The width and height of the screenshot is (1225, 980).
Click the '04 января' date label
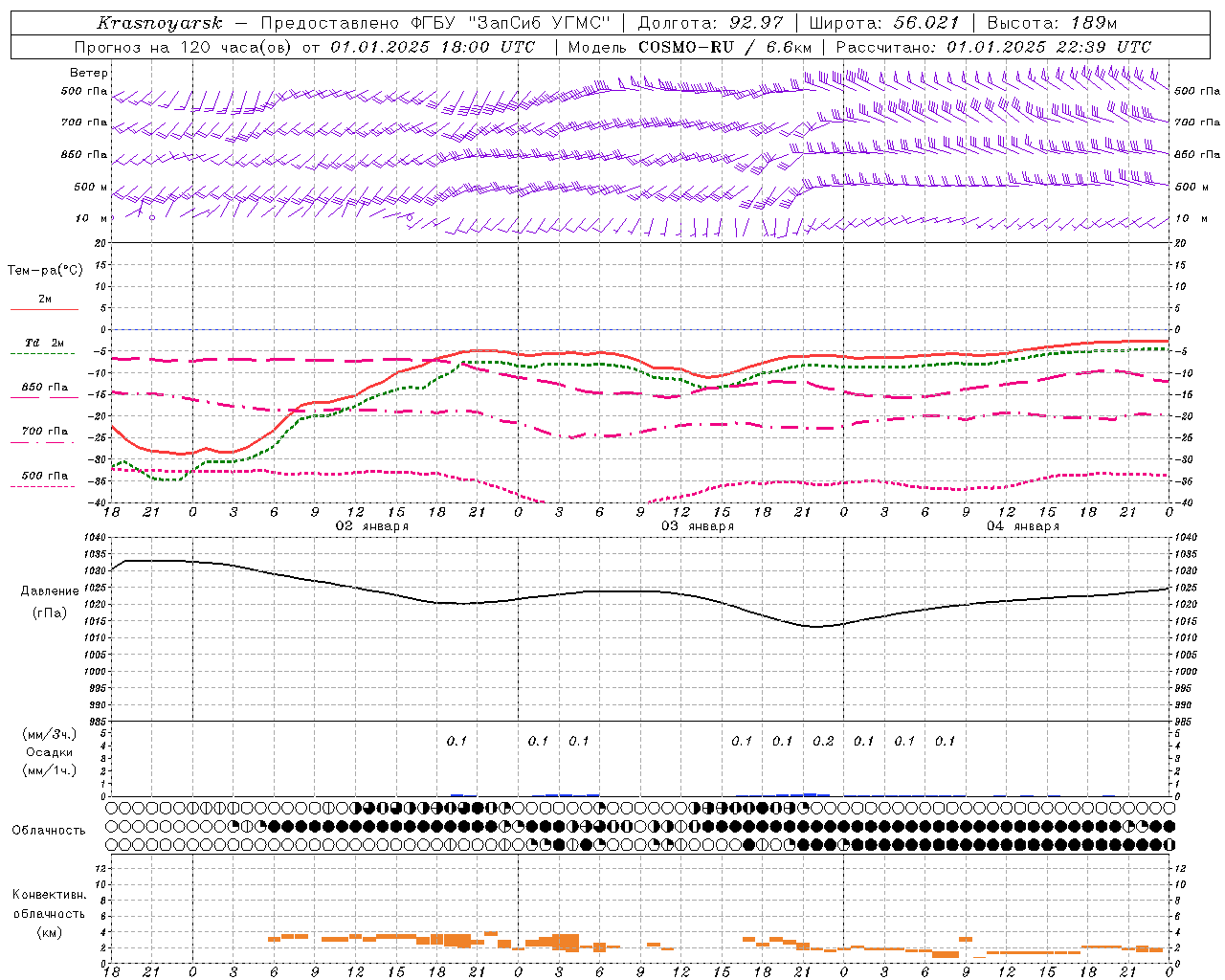click(1023, 526)
